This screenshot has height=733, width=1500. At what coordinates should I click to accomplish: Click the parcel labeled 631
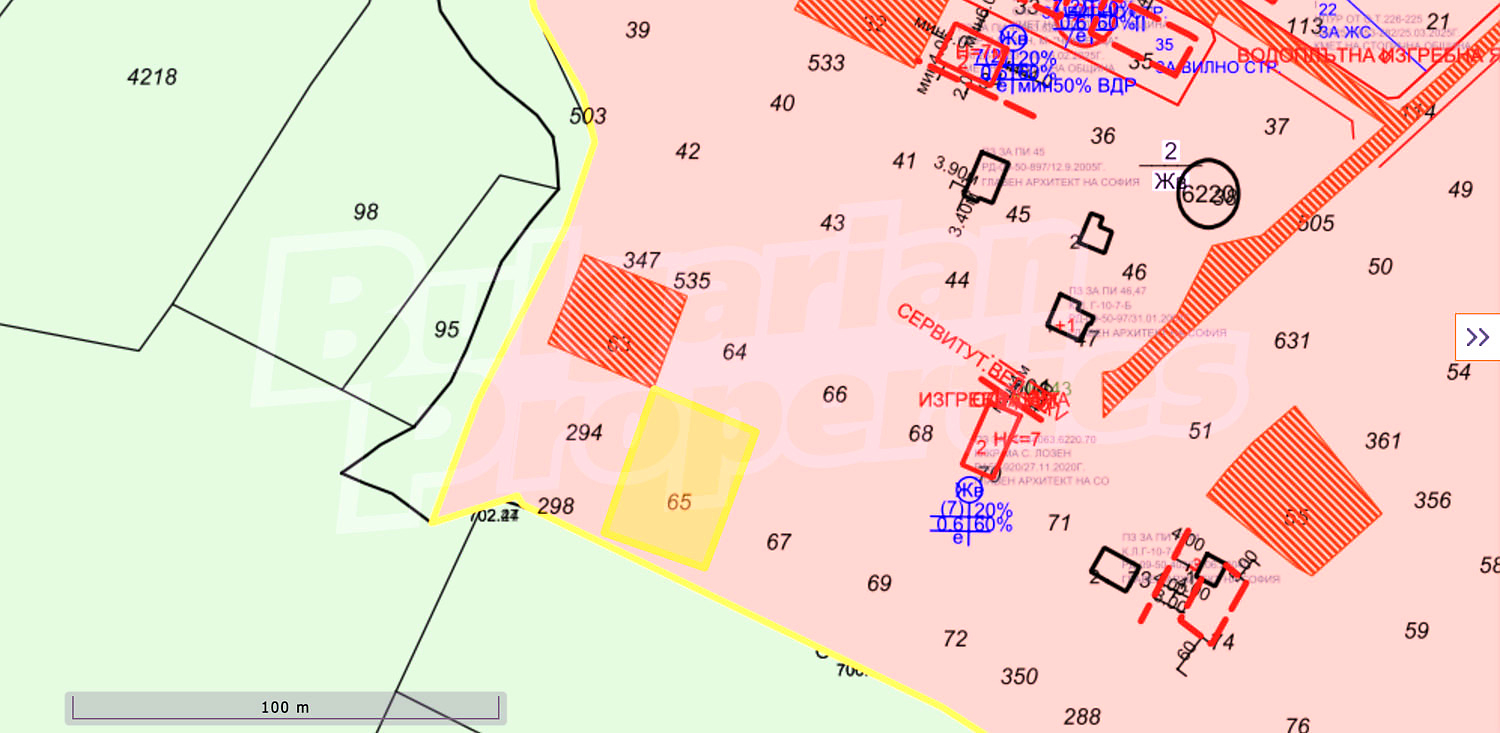click(1291, 341)
